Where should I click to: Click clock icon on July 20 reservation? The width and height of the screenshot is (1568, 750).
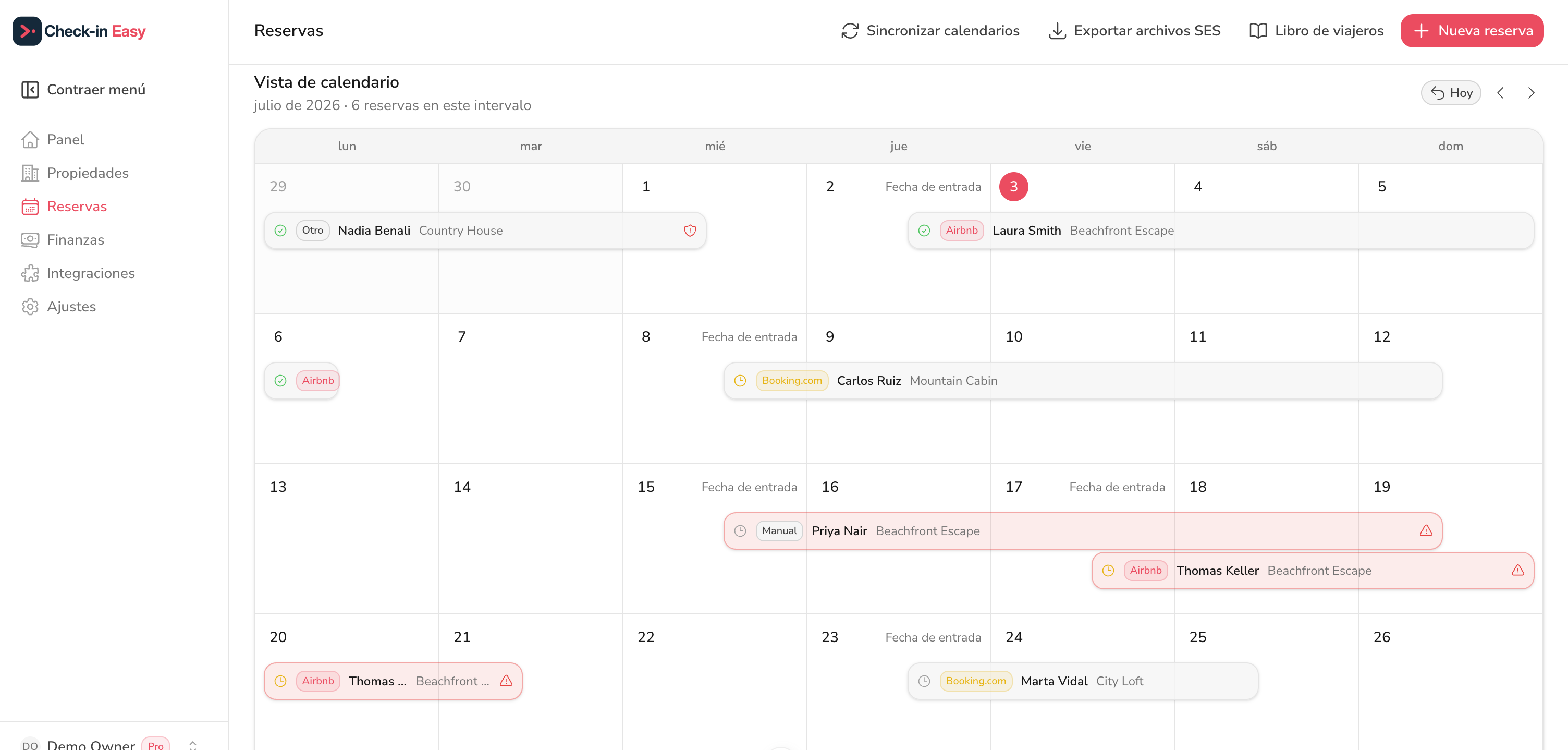pos(280,681)
